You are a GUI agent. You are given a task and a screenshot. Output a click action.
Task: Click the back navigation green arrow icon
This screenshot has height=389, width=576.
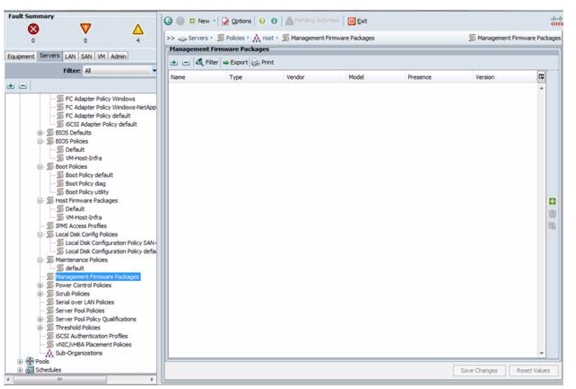click(168, 21)
